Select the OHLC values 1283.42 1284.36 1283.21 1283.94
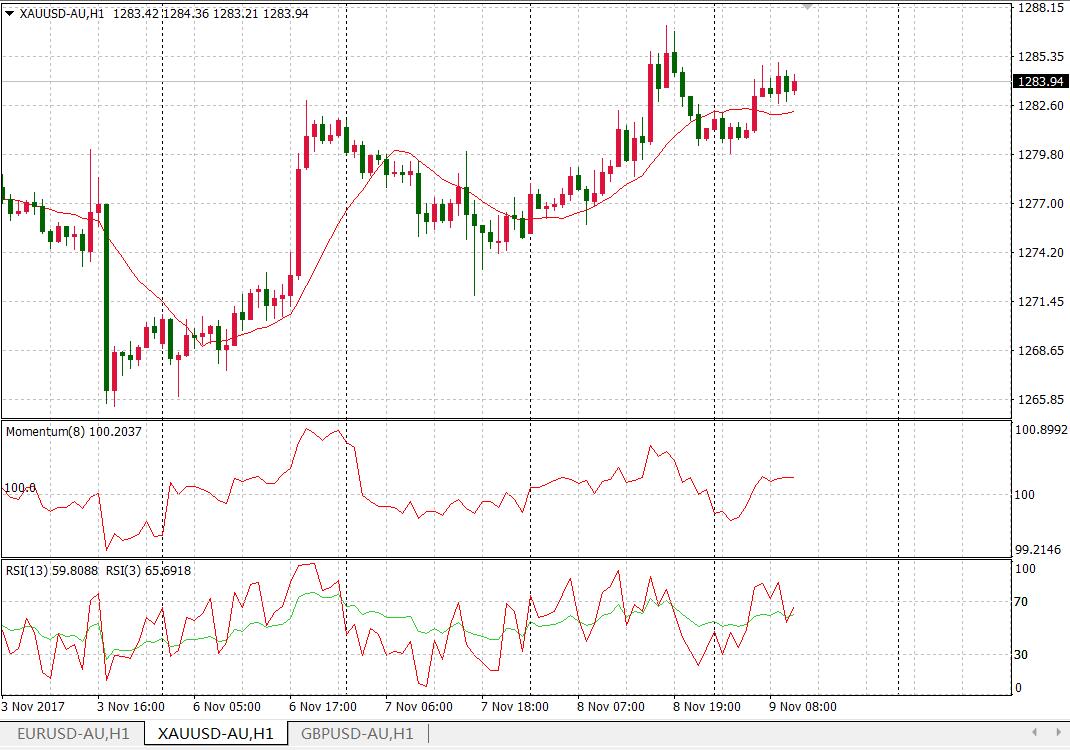Image resolution: width=1070 pixels, height=750 pixels. tap(210, 13)
